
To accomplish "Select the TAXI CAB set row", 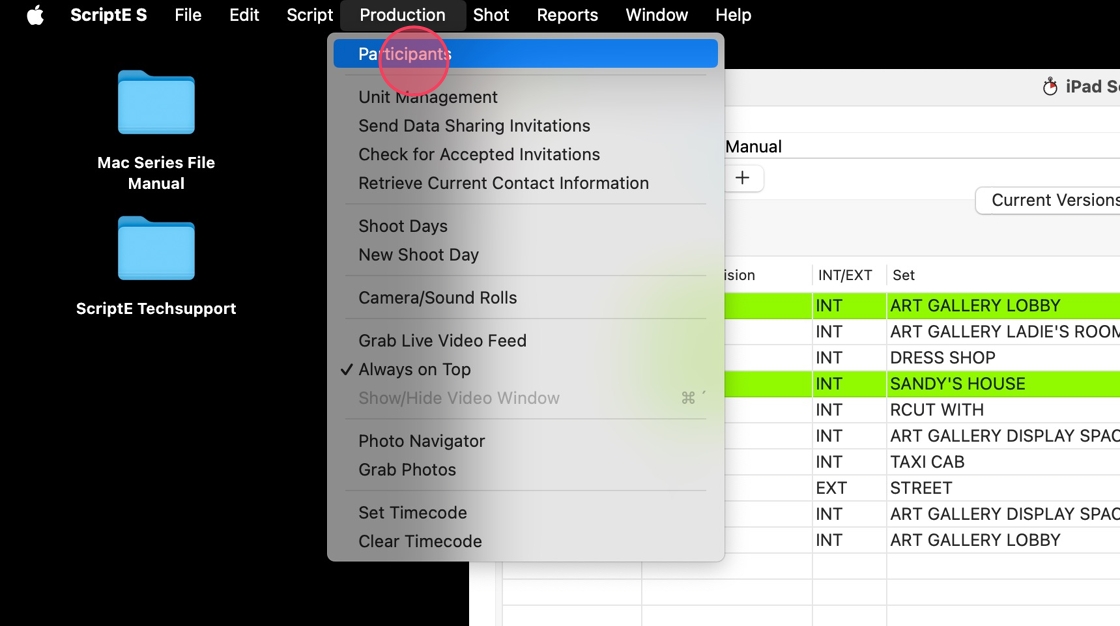I will pos(928,462).
